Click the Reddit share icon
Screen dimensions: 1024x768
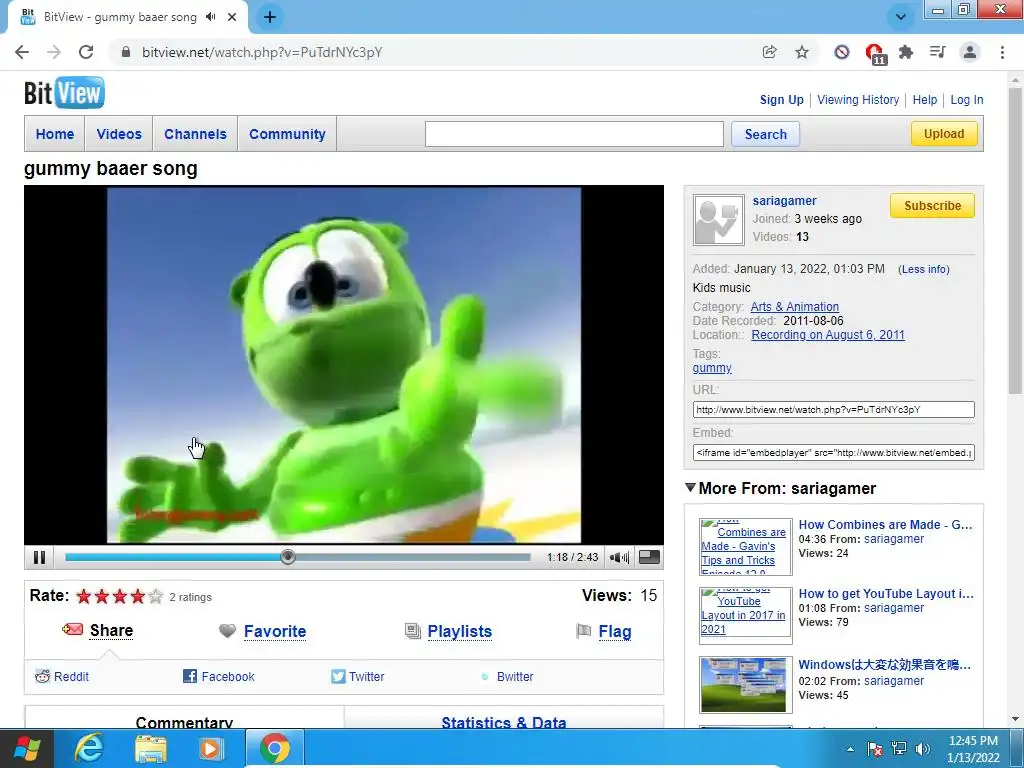pos(42,677)
